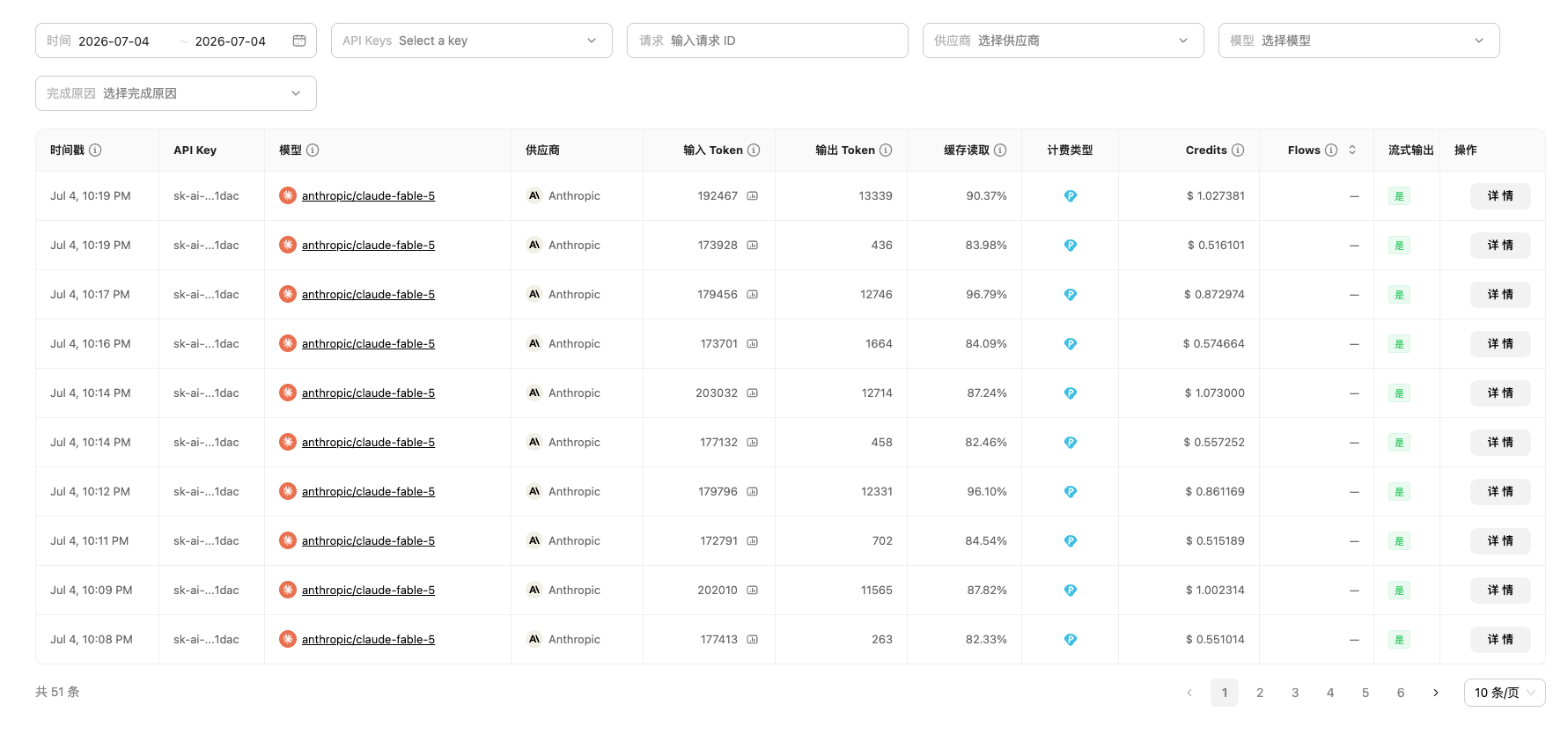
Task: Click info icon beside 缓存读取 header
Action: [x=1000, y=150]
